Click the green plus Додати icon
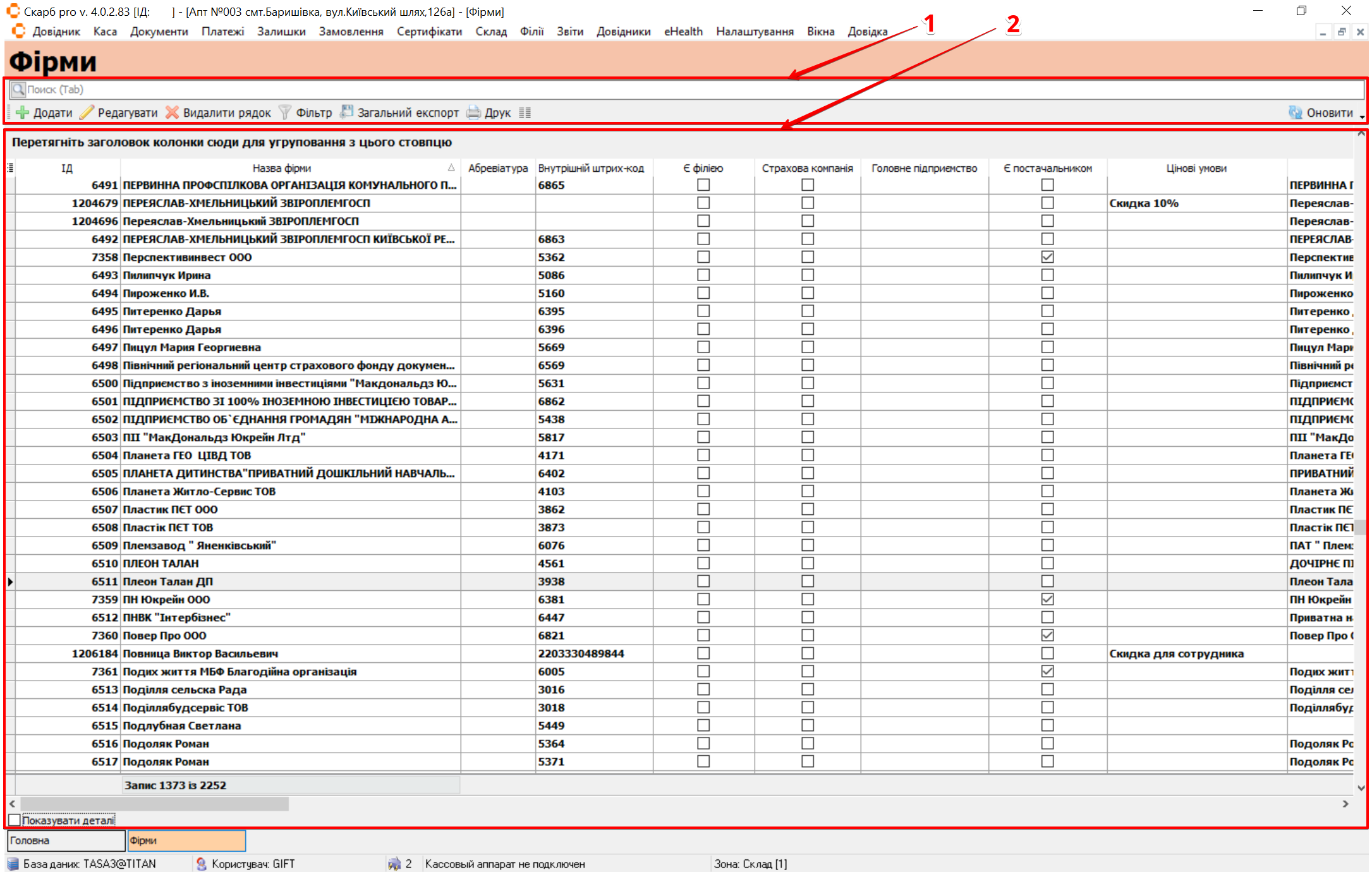 click(23, 112)
